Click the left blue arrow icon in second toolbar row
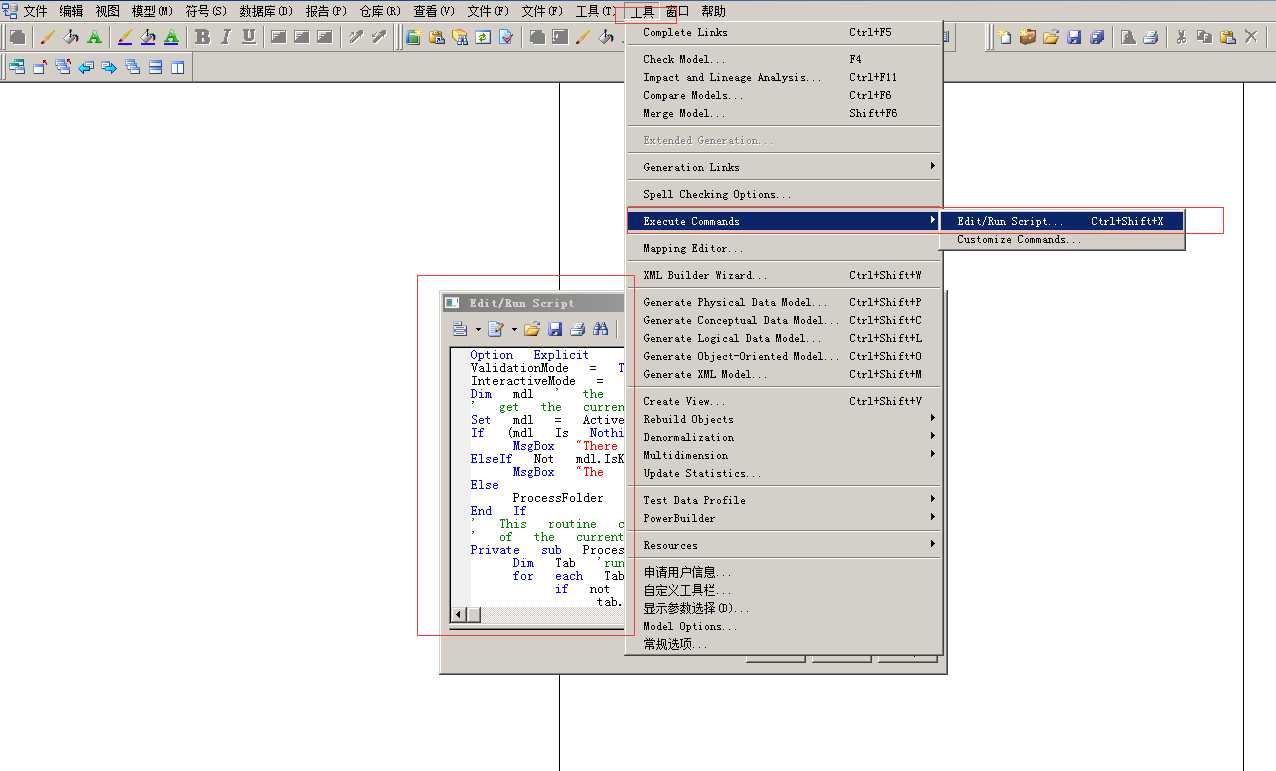This screenshot has height=771, width=1276. point(86,68)
